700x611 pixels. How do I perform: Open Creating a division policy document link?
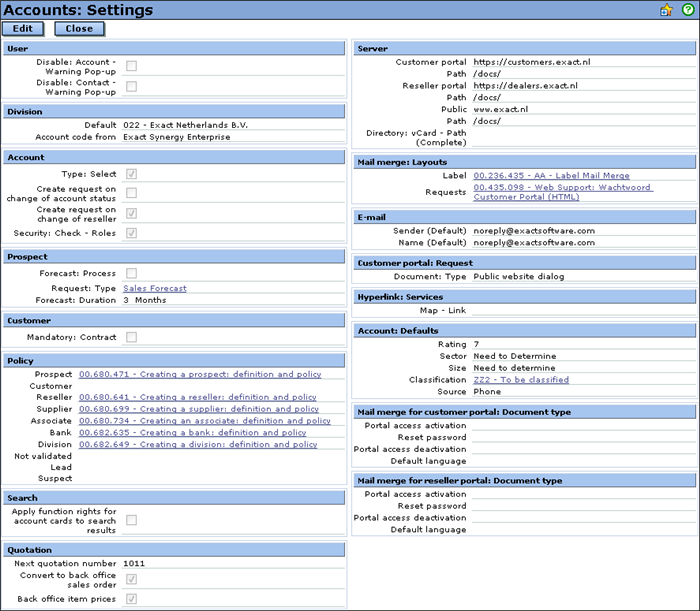198,445
